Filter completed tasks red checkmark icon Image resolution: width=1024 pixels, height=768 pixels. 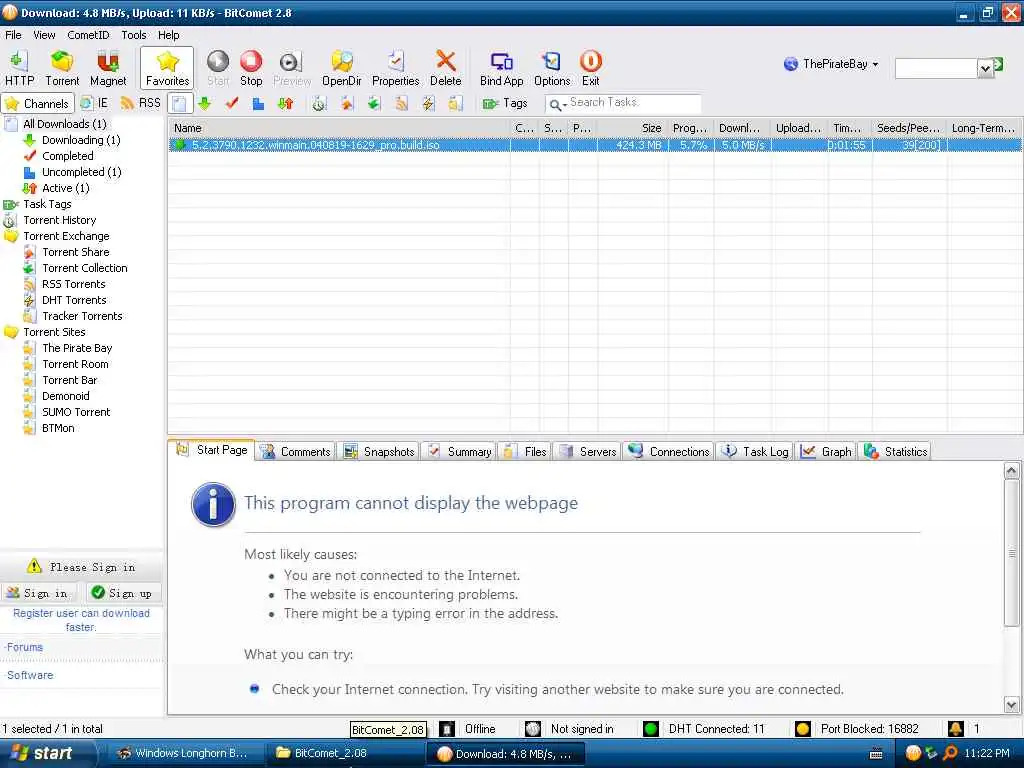click(232, 103)
